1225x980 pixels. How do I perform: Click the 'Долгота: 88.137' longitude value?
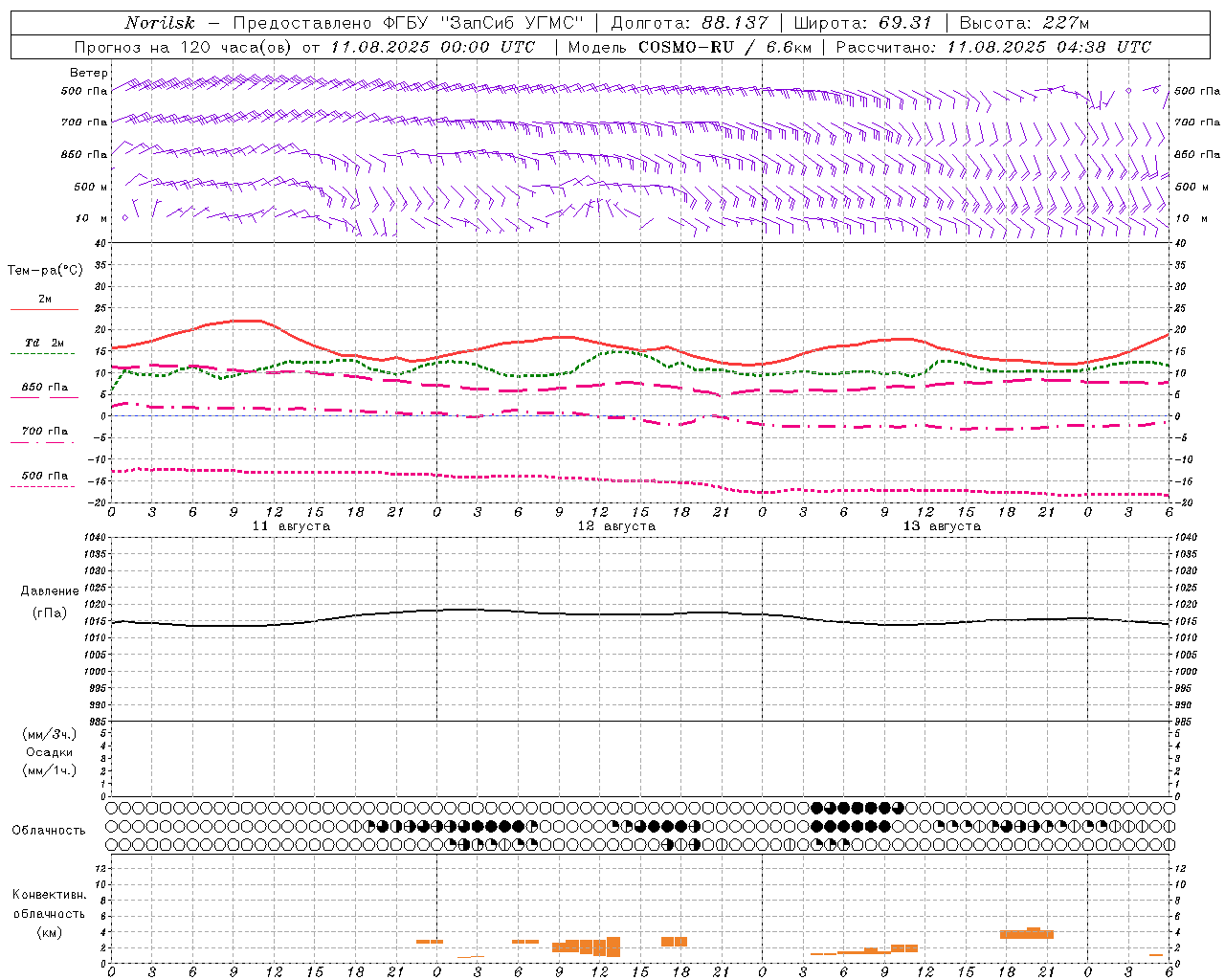point(689,23)
